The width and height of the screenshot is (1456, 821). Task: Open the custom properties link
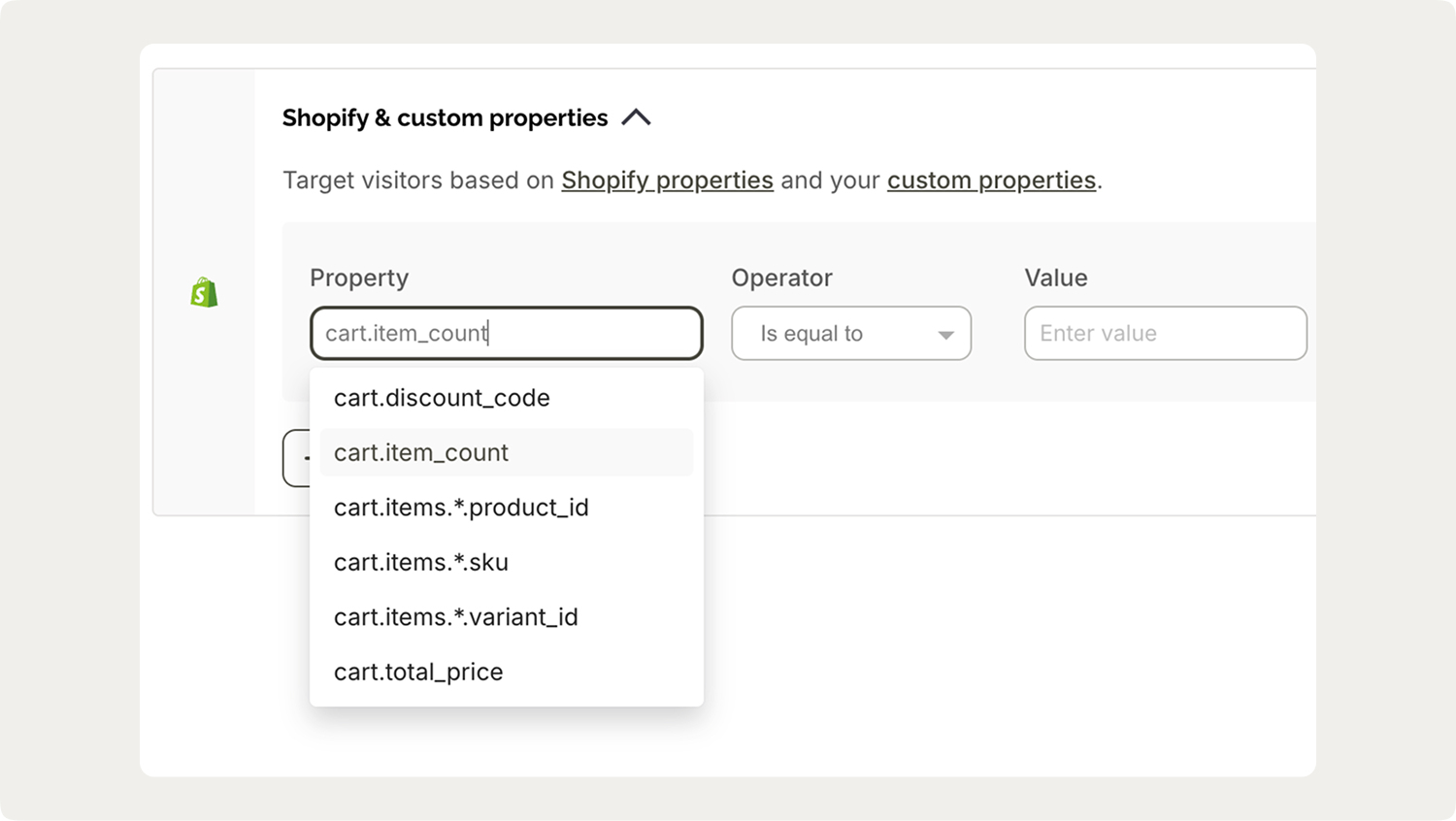click(x=991, y=181)
